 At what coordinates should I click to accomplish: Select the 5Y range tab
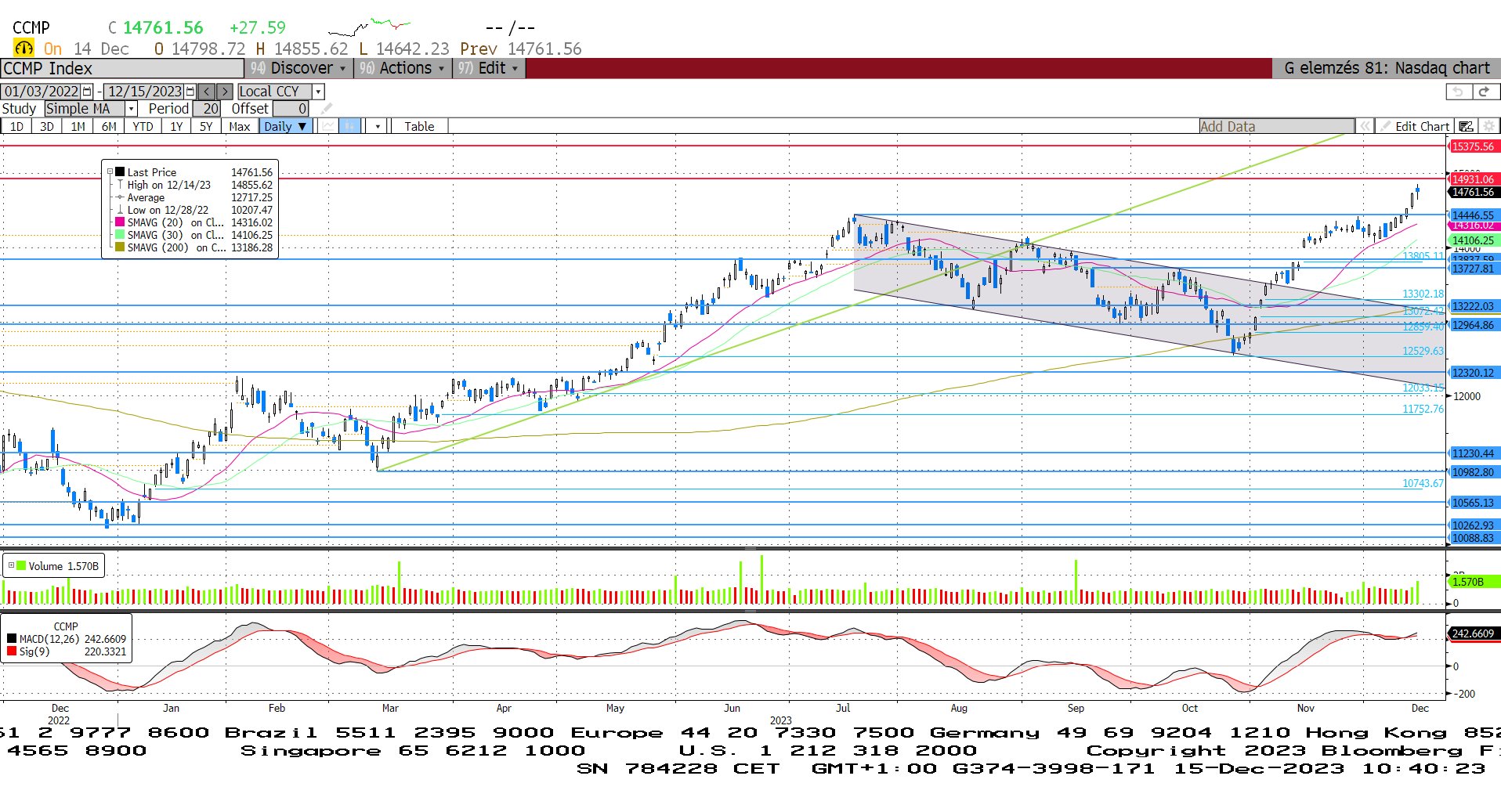(206, 126)
